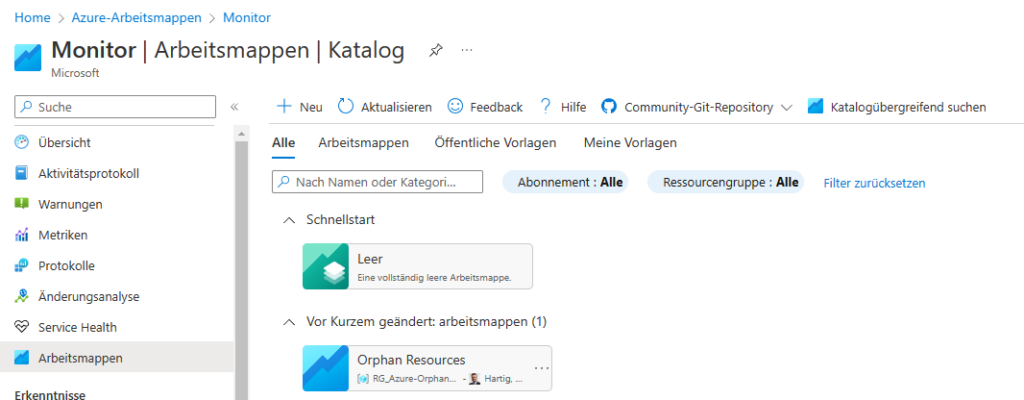
Task: Open the Orphan Resources workbook title
Action: pyautogui.click(x=411, y=359)
